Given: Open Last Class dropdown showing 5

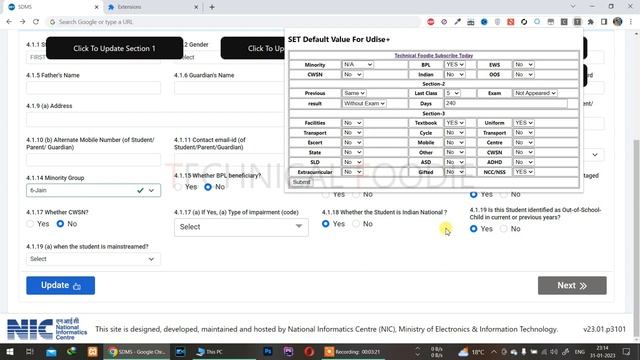Looking at the screenshot, I should coord(452,93).
